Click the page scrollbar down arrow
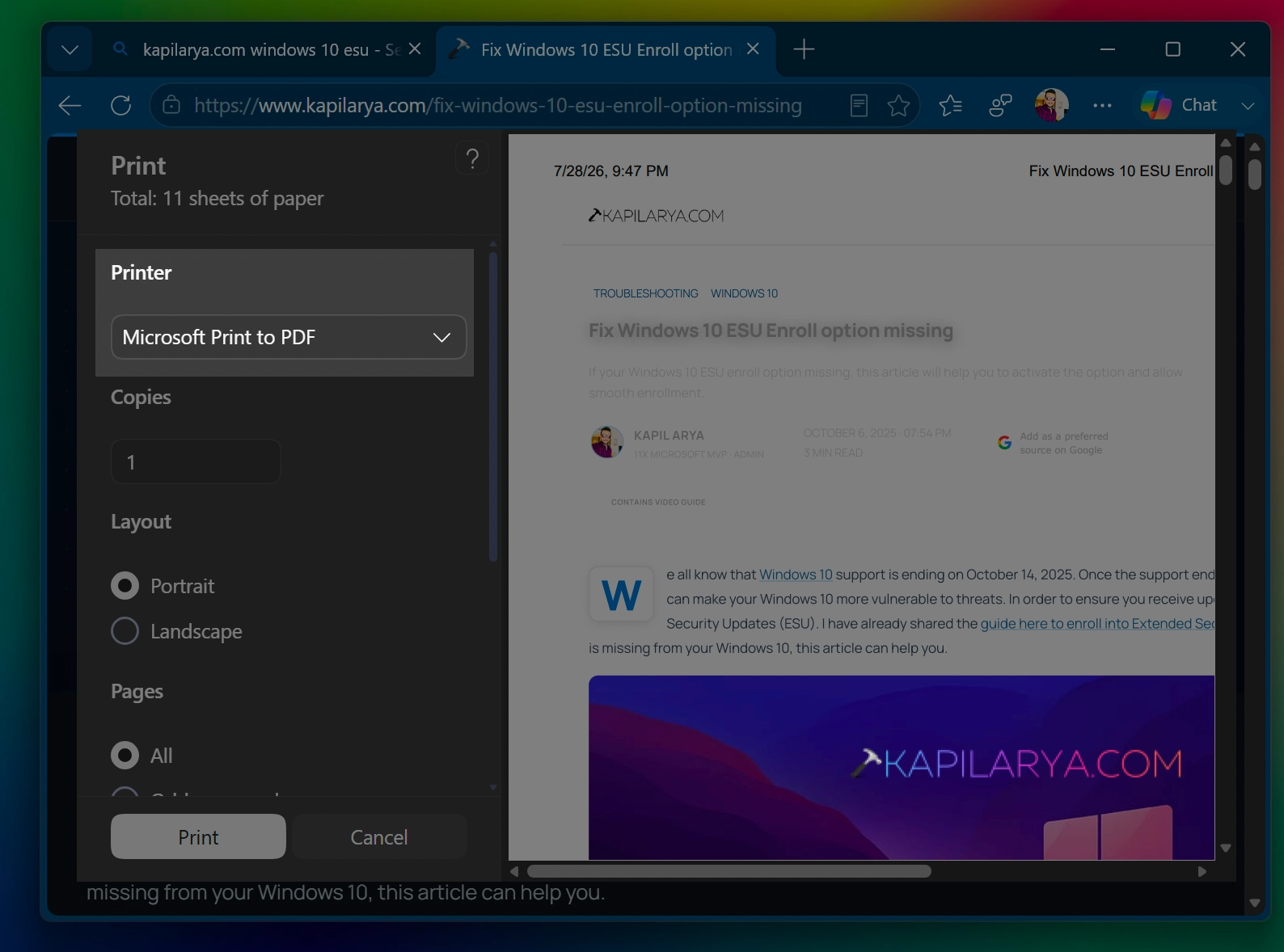The height and width of the screenshot is (952, 1284). [1255, 904]
